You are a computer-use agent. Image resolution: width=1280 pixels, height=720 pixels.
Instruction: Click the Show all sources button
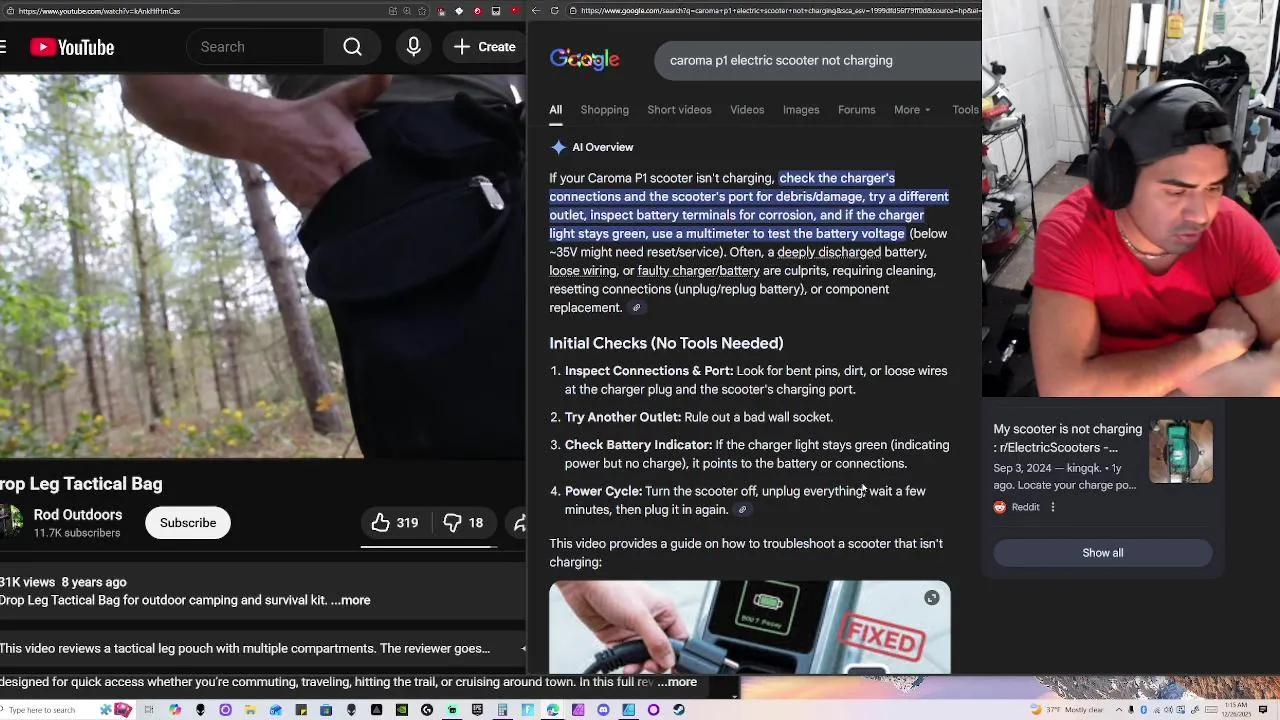coord(1102,553)
